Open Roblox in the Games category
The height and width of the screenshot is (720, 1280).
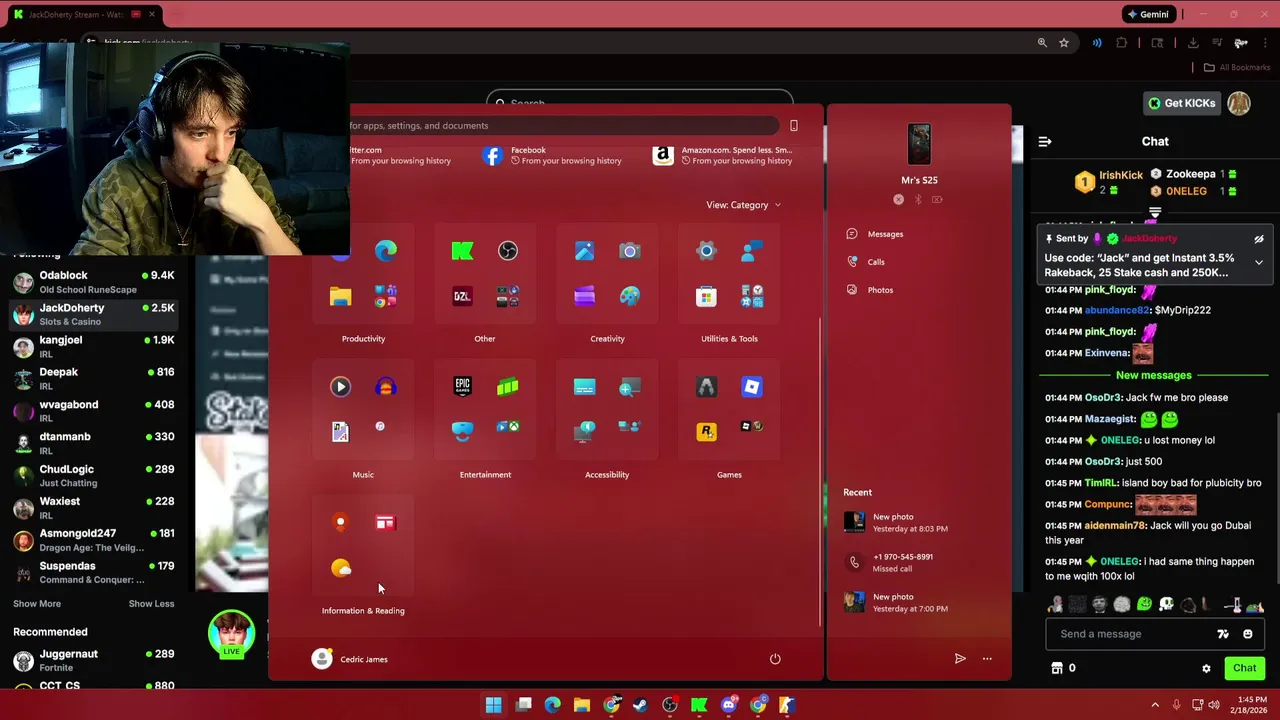point(752,387)
